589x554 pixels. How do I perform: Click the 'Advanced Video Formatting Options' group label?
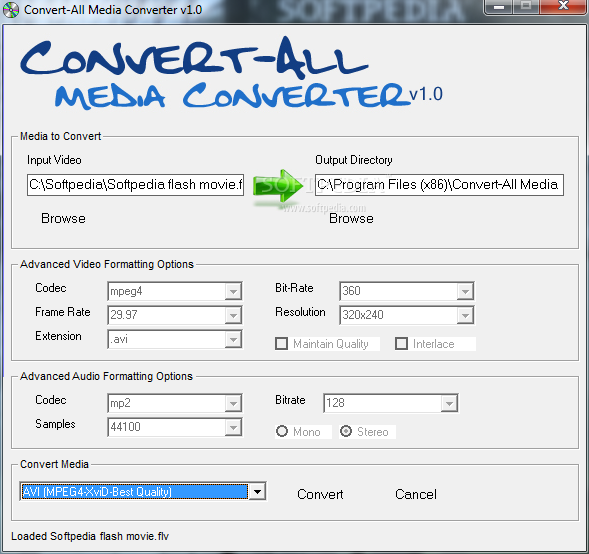pos(107,264)
